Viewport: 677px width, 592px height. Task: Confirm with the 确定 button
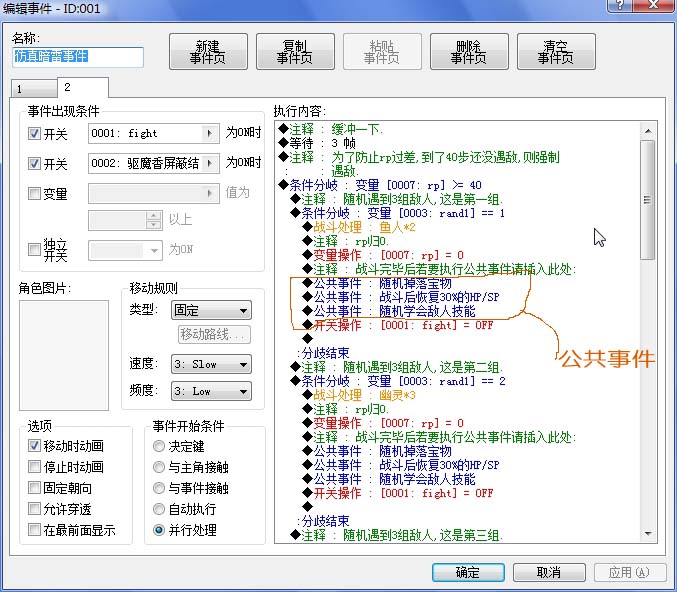click(x=468, y=572)
